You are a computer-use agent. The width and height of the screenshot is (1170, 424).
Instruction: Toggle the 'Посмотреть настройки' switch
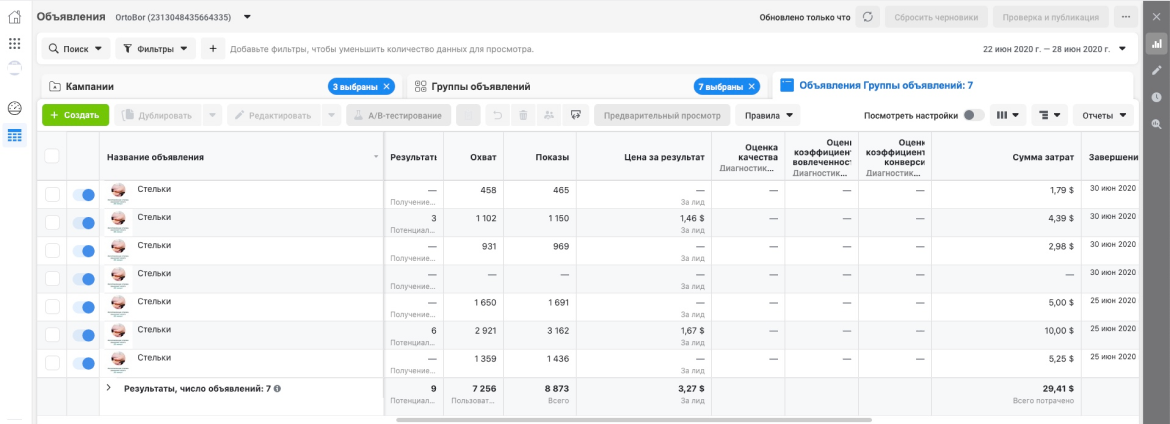(x=973, y=115)
